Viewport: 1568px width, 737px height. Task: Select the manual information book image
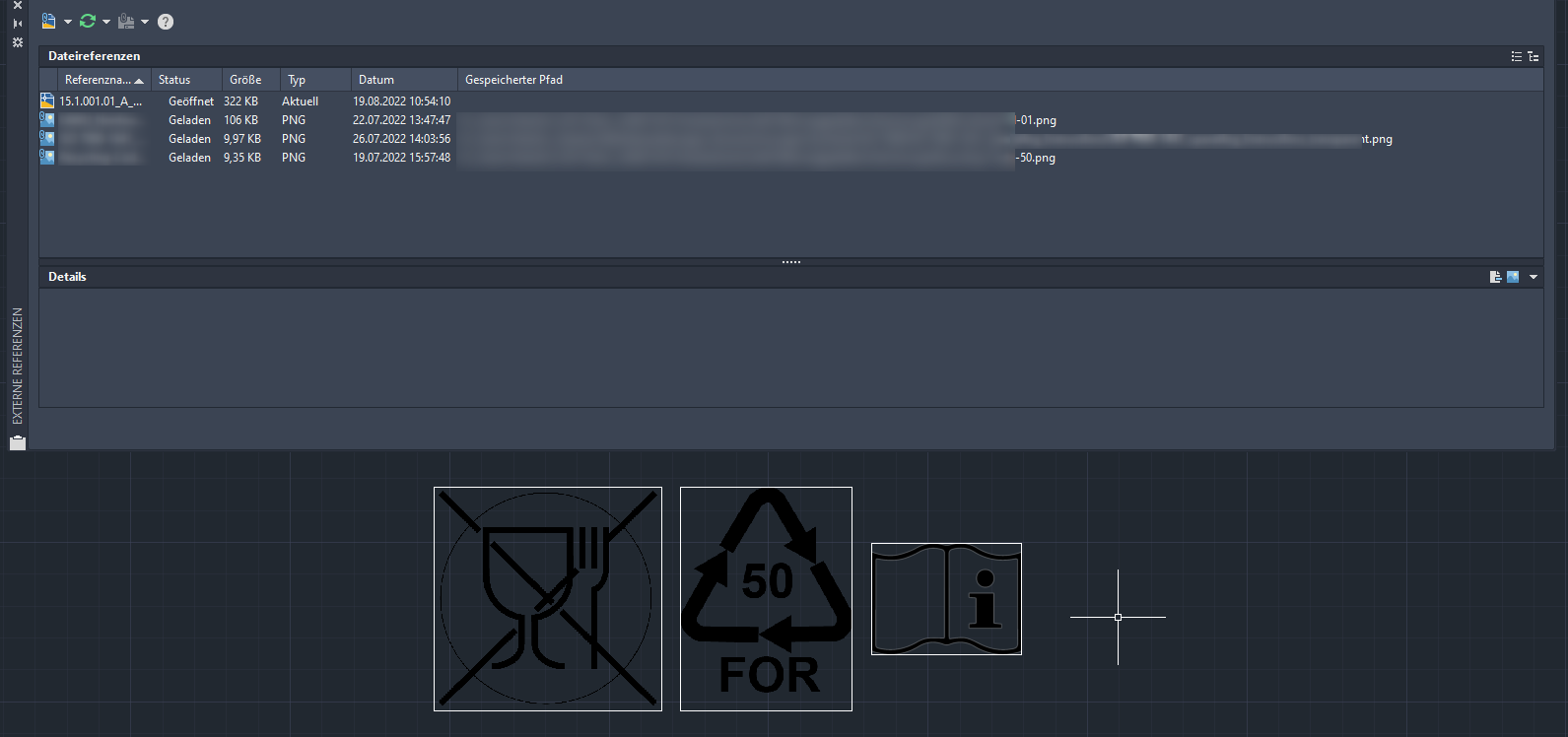tap(946, 599)
